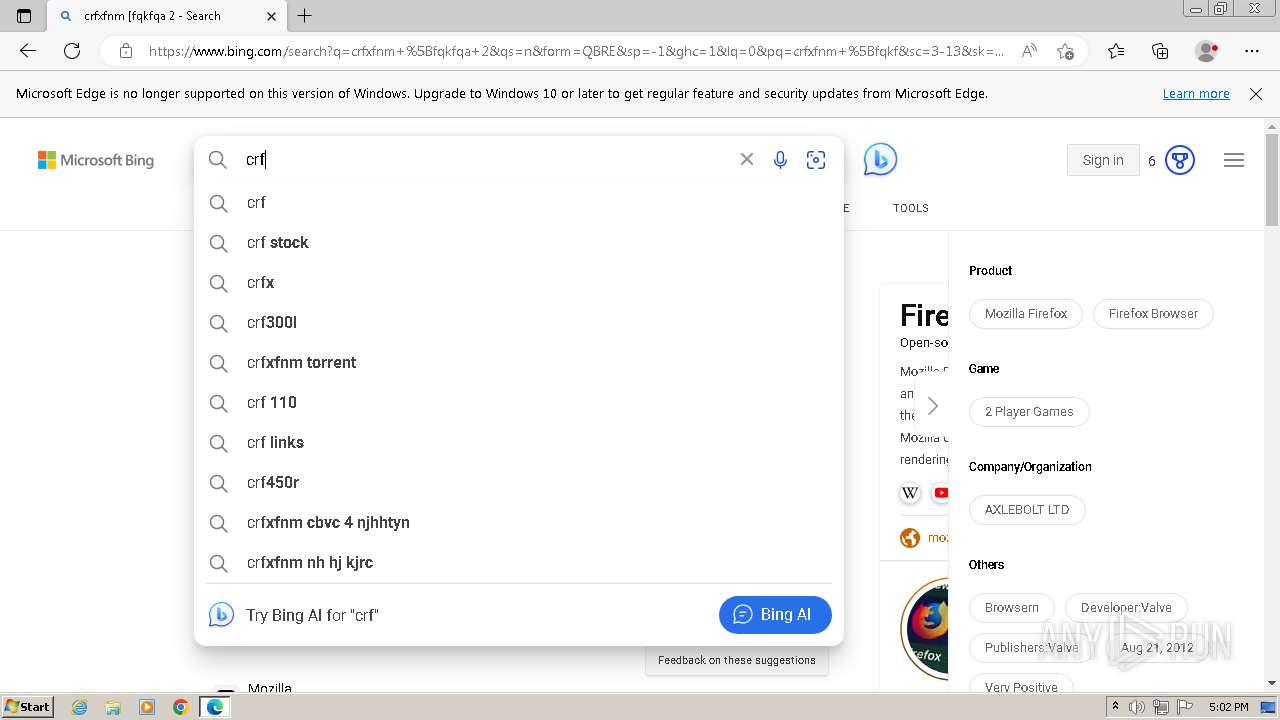Select suggestion 'crf stock'

[519, 242]
